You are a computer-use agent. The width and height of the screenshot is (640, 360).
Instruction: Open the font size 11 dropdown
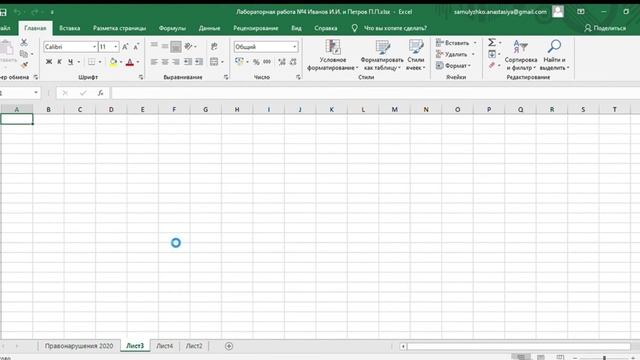click(116, 47)
